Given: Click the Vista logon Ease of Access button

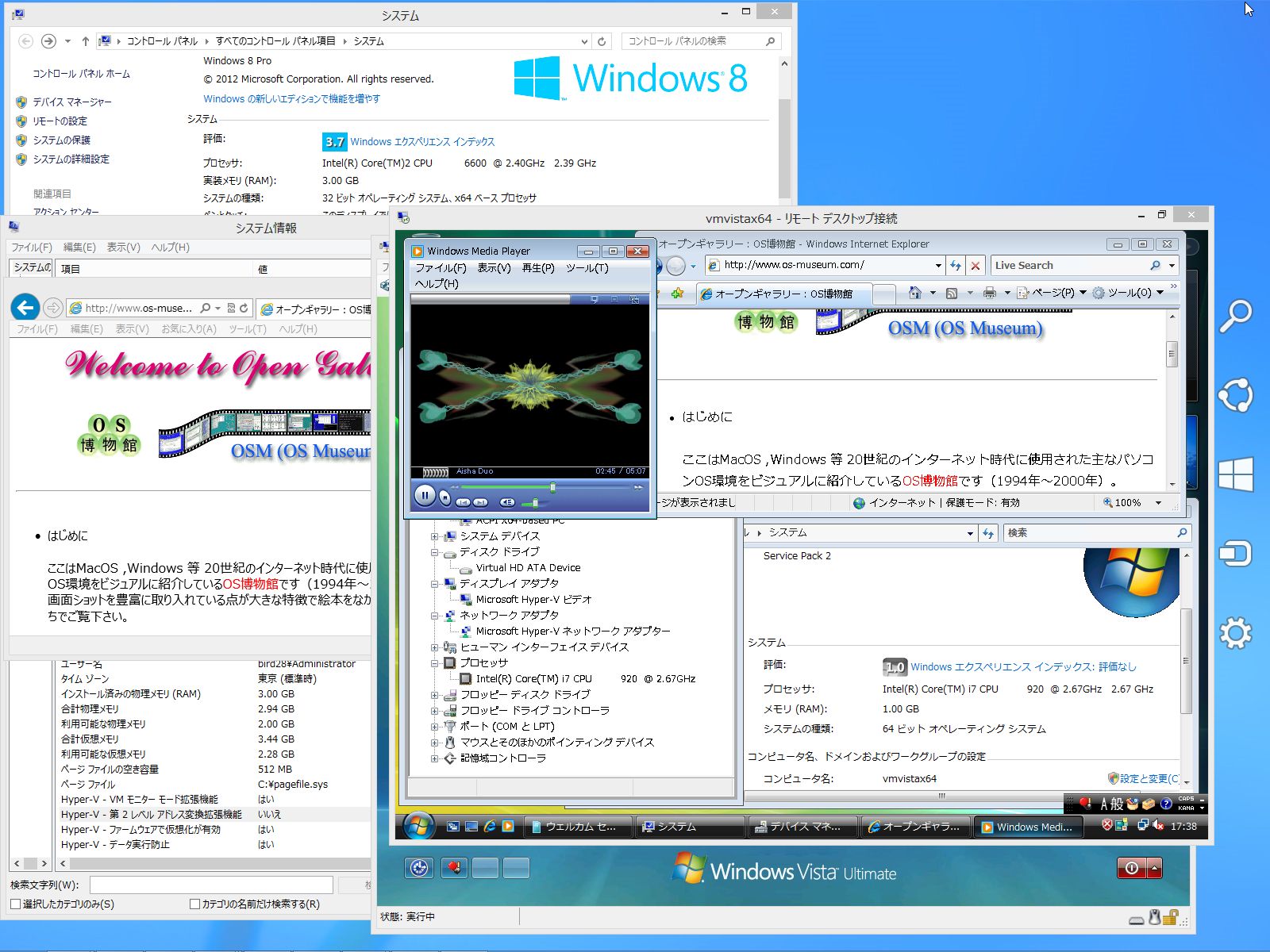Looking at the screenshot, I should point(419,868).
